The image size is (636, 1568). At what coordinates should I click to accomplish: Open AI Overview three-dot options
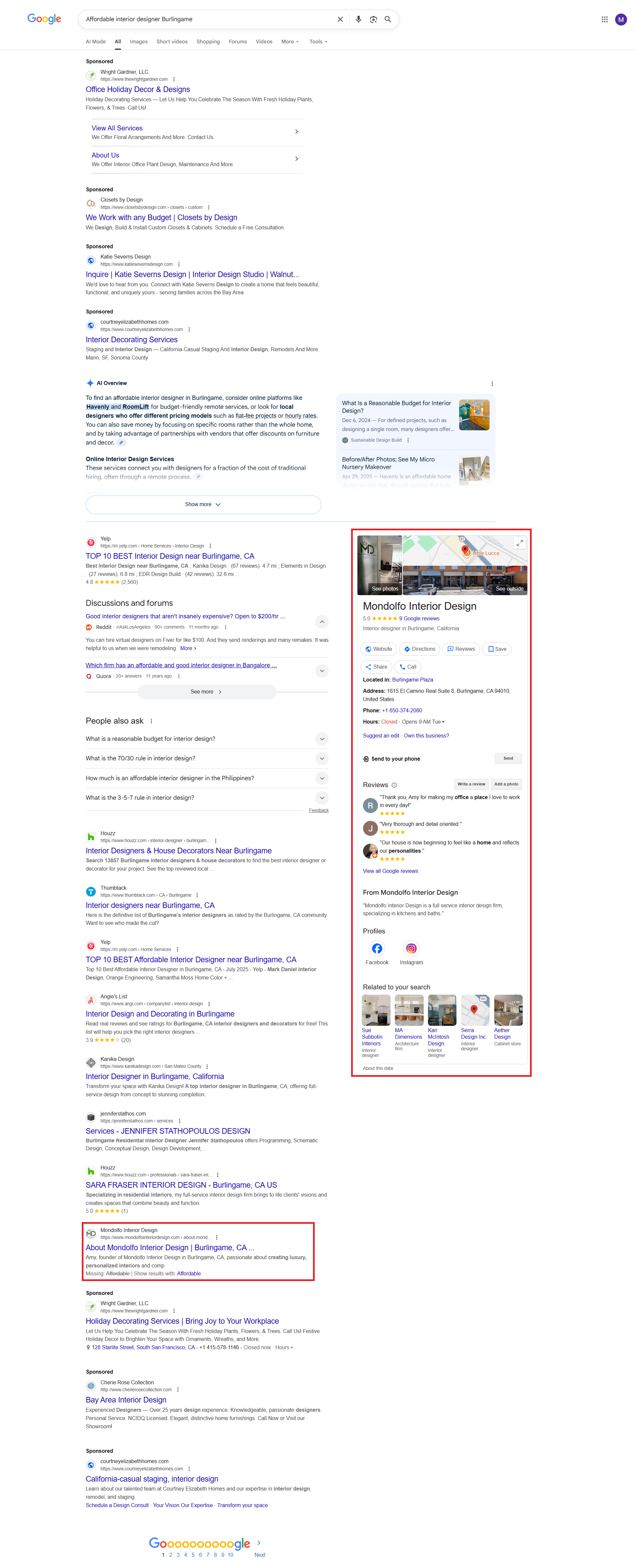point(492,384)
